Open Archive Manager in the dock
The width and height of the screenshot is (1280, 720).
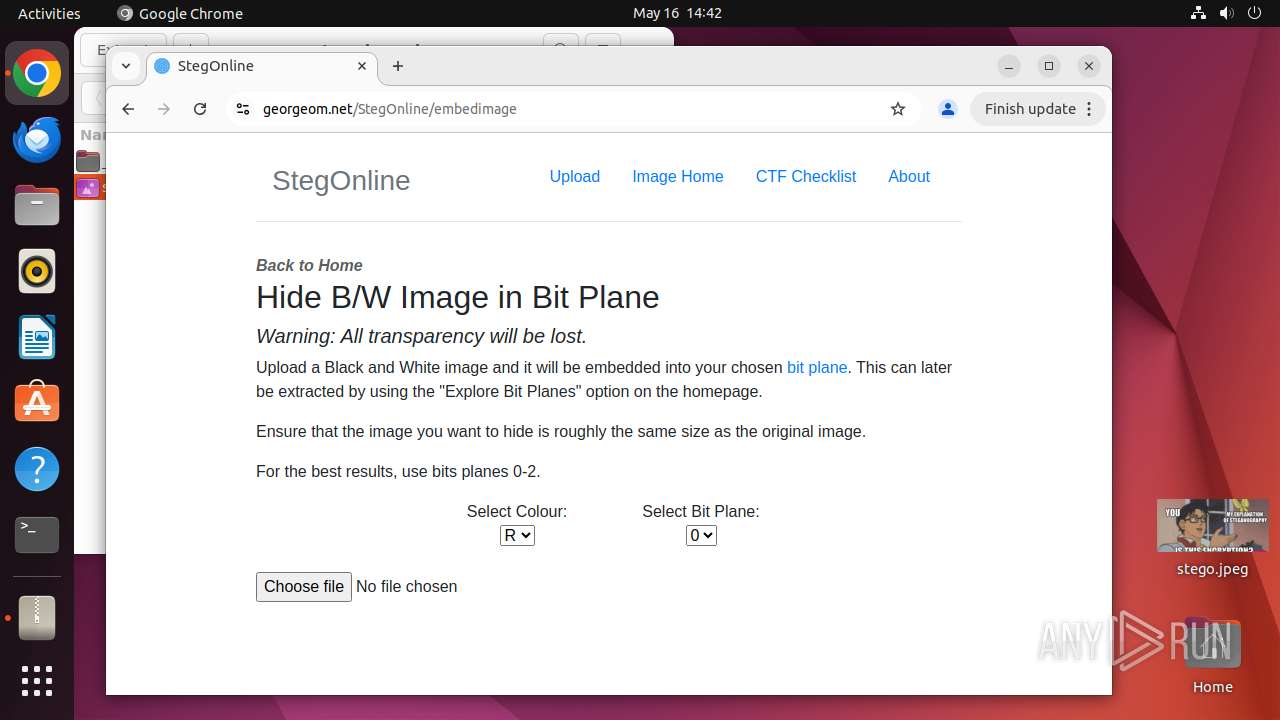pos(37,618)
